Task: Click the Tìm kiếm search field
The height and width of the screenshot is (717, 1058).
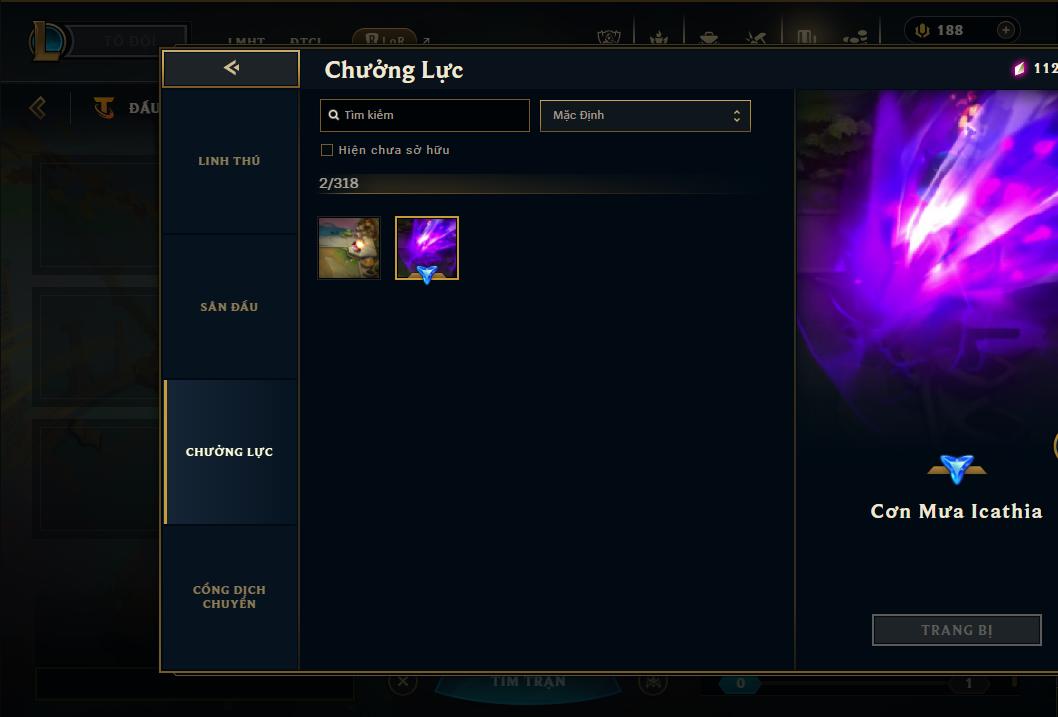Action: [424, 115]
